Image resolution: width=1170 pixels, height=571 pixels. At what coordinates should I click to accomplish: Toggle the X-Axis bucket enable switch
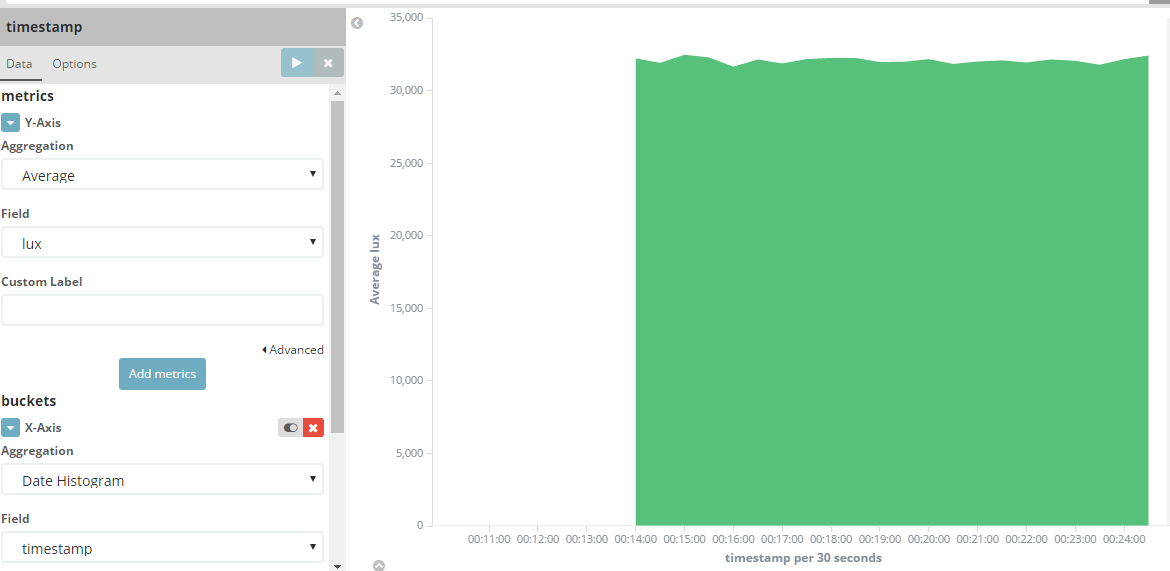tap(290, 428)
